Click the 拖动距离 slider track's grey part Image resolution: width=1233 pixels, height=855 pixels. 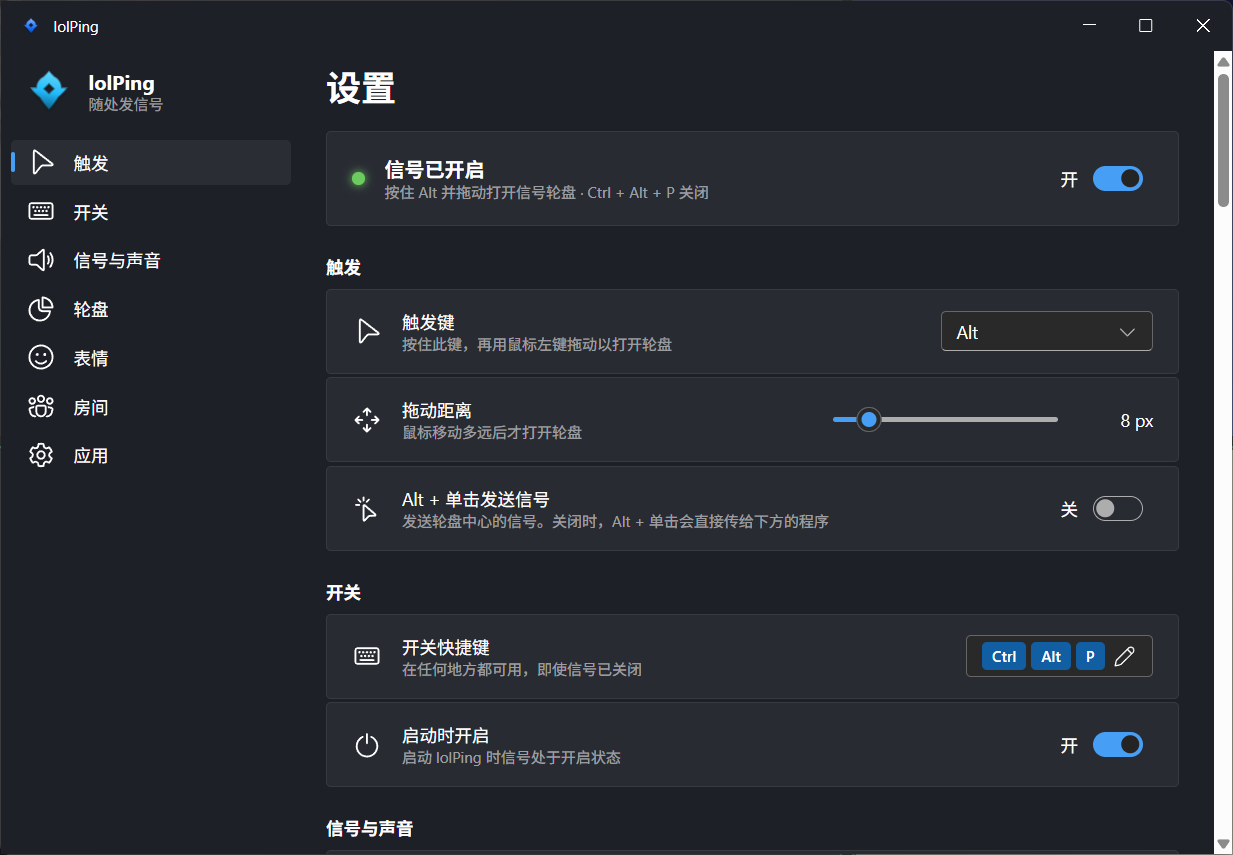[x=968, y=420]
